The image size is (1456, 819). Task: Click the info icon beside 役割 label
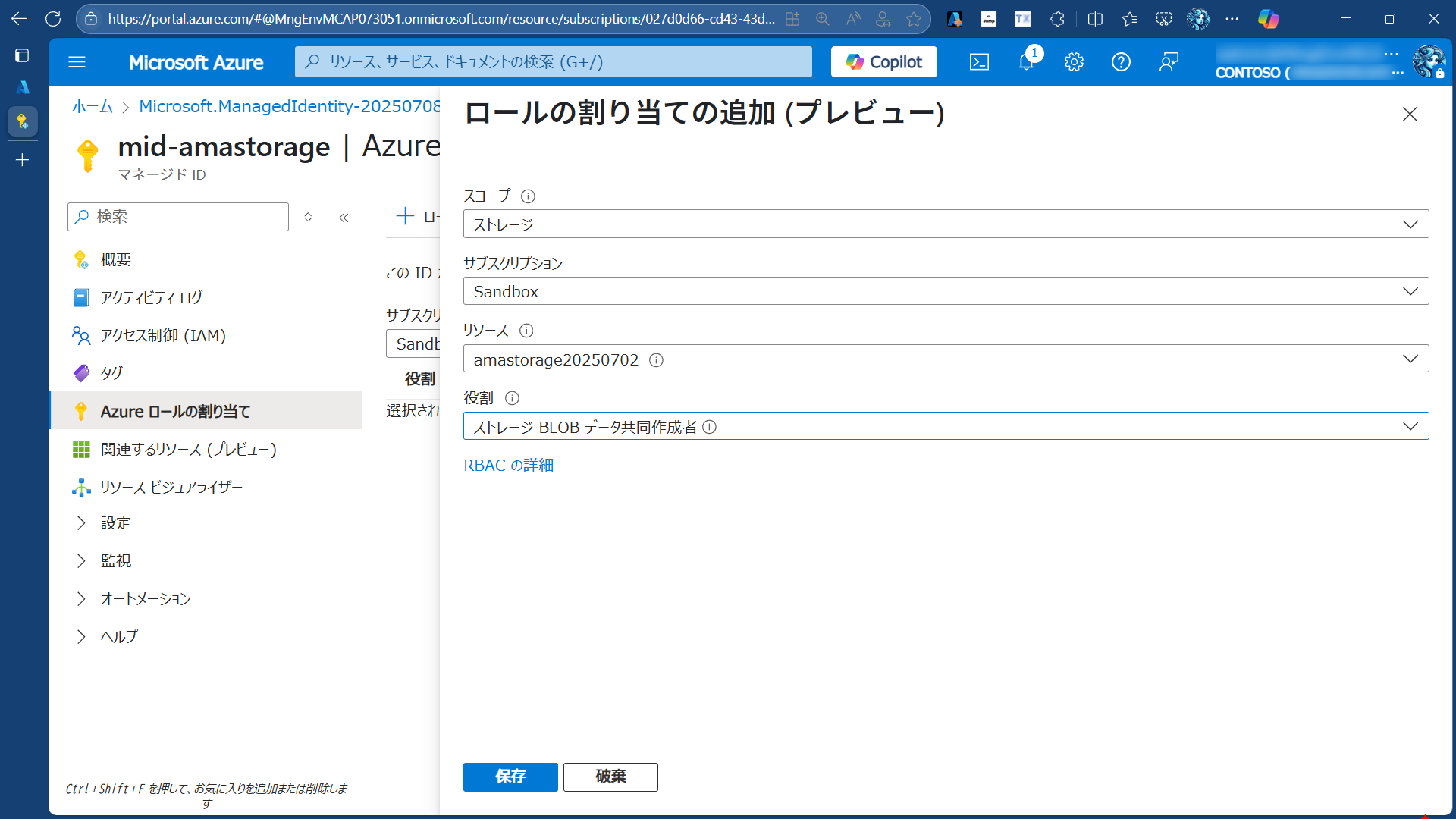[512, 398]
